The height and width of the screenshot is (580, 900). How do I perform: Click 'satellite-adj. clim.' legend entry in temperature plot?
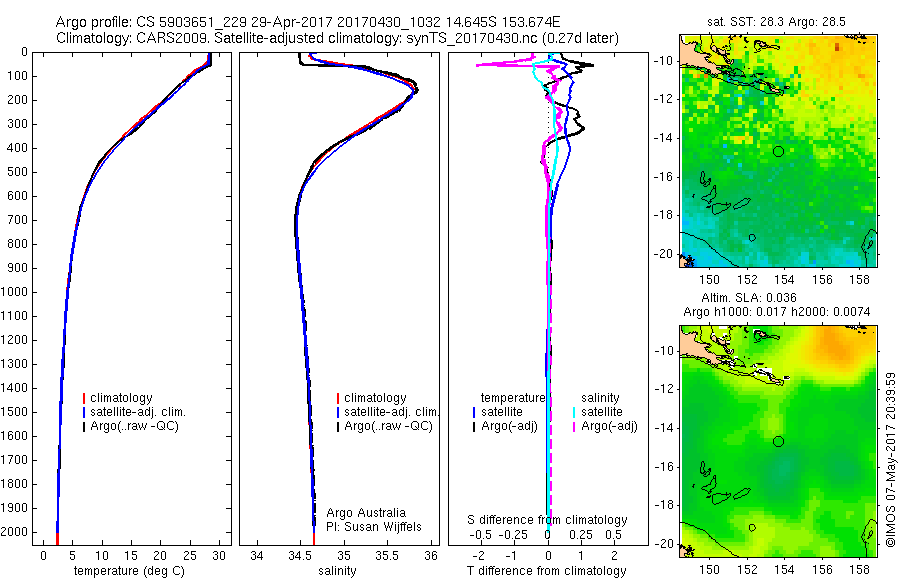point(138,412)
